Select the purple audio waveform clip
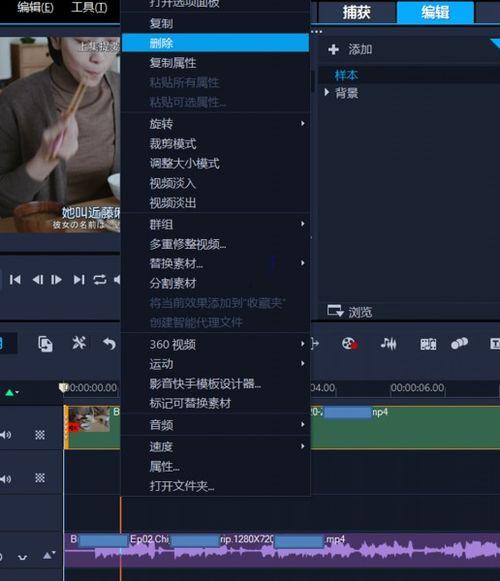 point(282,551)
